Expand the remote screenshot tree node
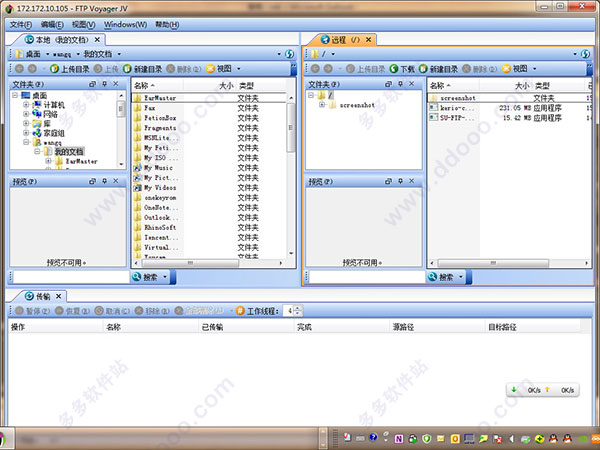The height and width of the screenshot is (450, 600). 322,104
